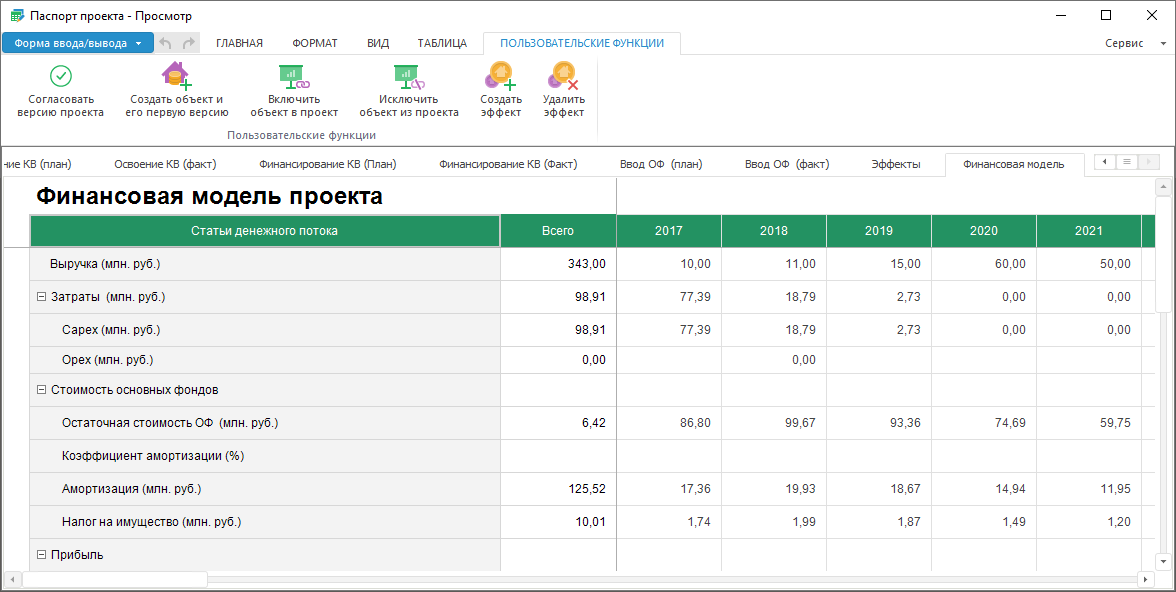Click the Удалить эффект icon
1176x592 pixels.
(x=563, y=76)
